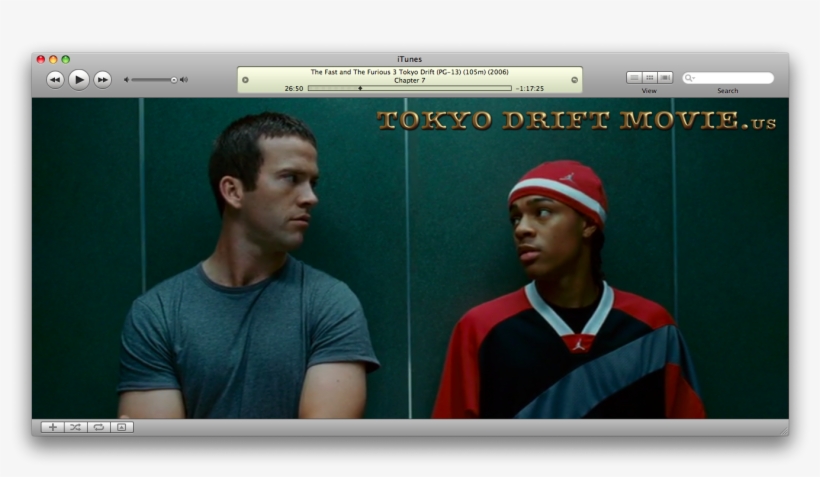
Task: Click the fast-forward (next) button
Action: tap(102, 80)
